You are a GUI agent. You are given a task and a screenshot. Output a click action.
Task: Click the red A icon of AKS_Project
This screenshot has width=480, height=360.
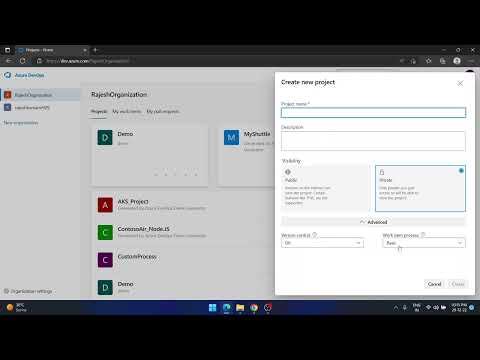[105, 205]
